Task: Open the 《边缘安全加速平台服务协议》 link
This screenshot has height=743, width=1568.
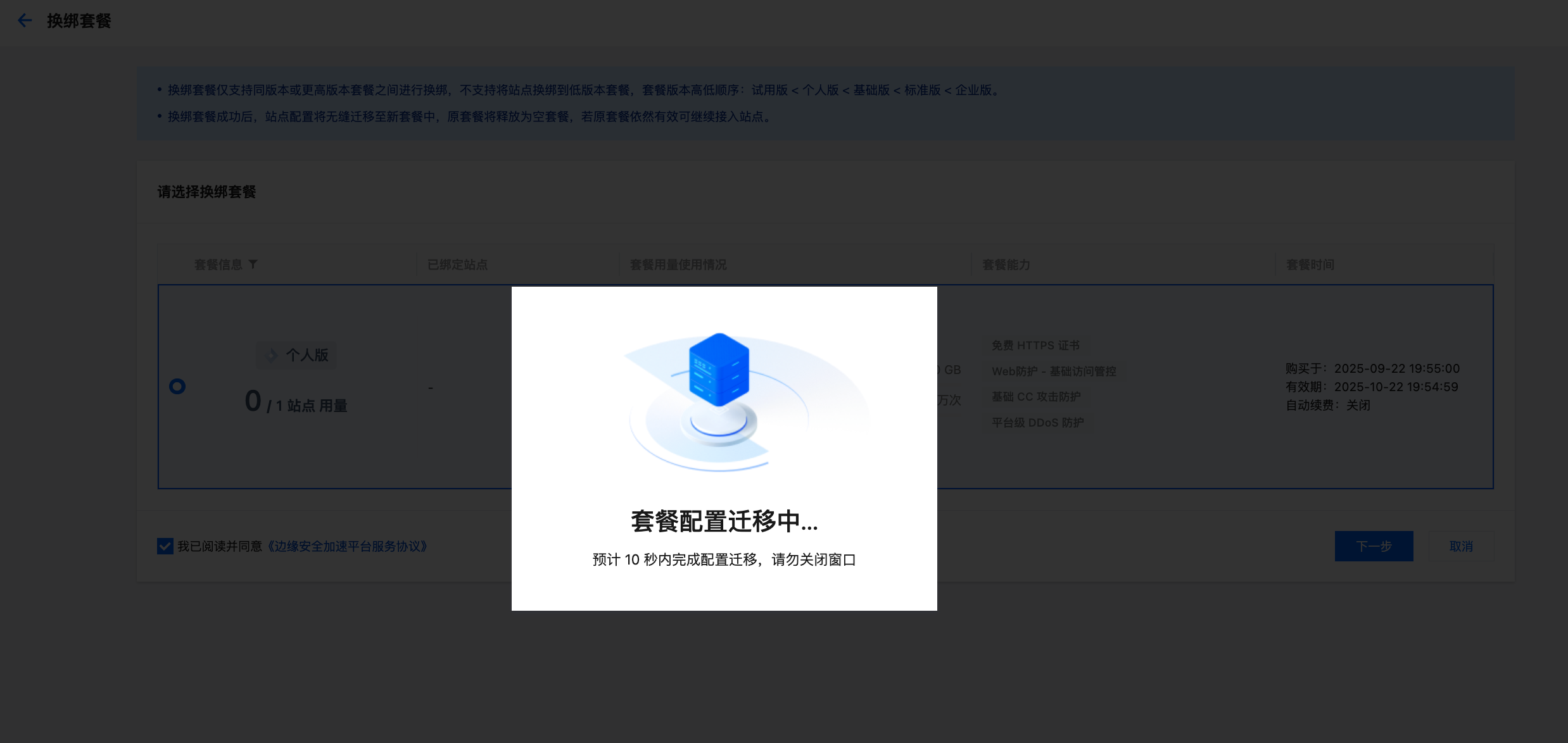Action: pos(347,546)
